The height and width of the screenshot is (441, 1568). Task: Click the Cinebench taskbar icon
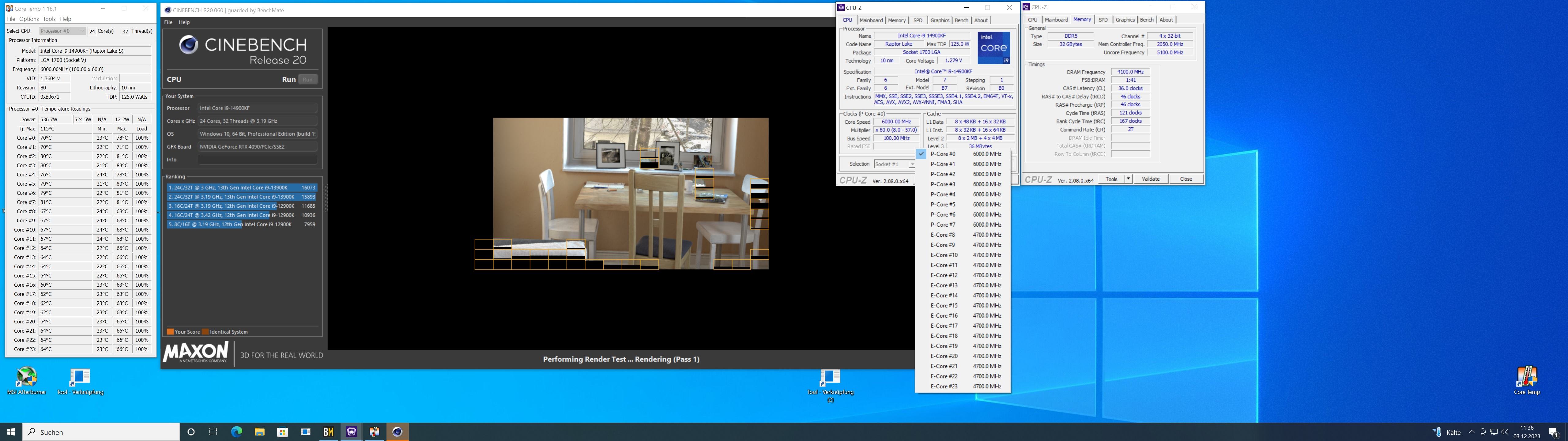pos(398,432)
